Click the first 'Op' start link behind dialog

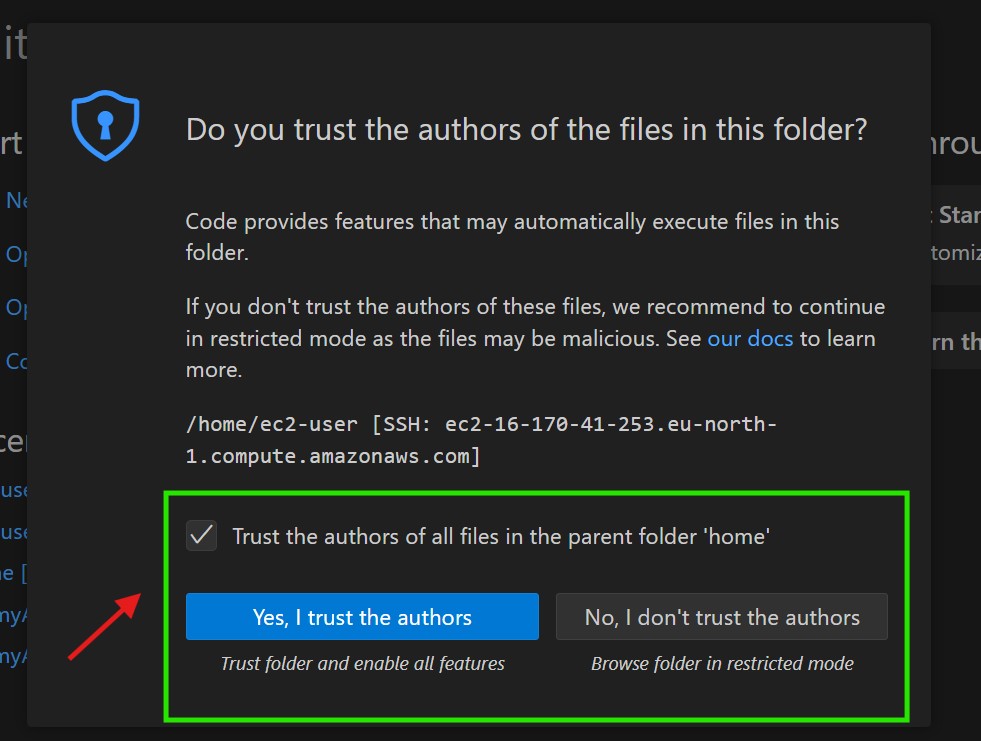coord(17,254)
